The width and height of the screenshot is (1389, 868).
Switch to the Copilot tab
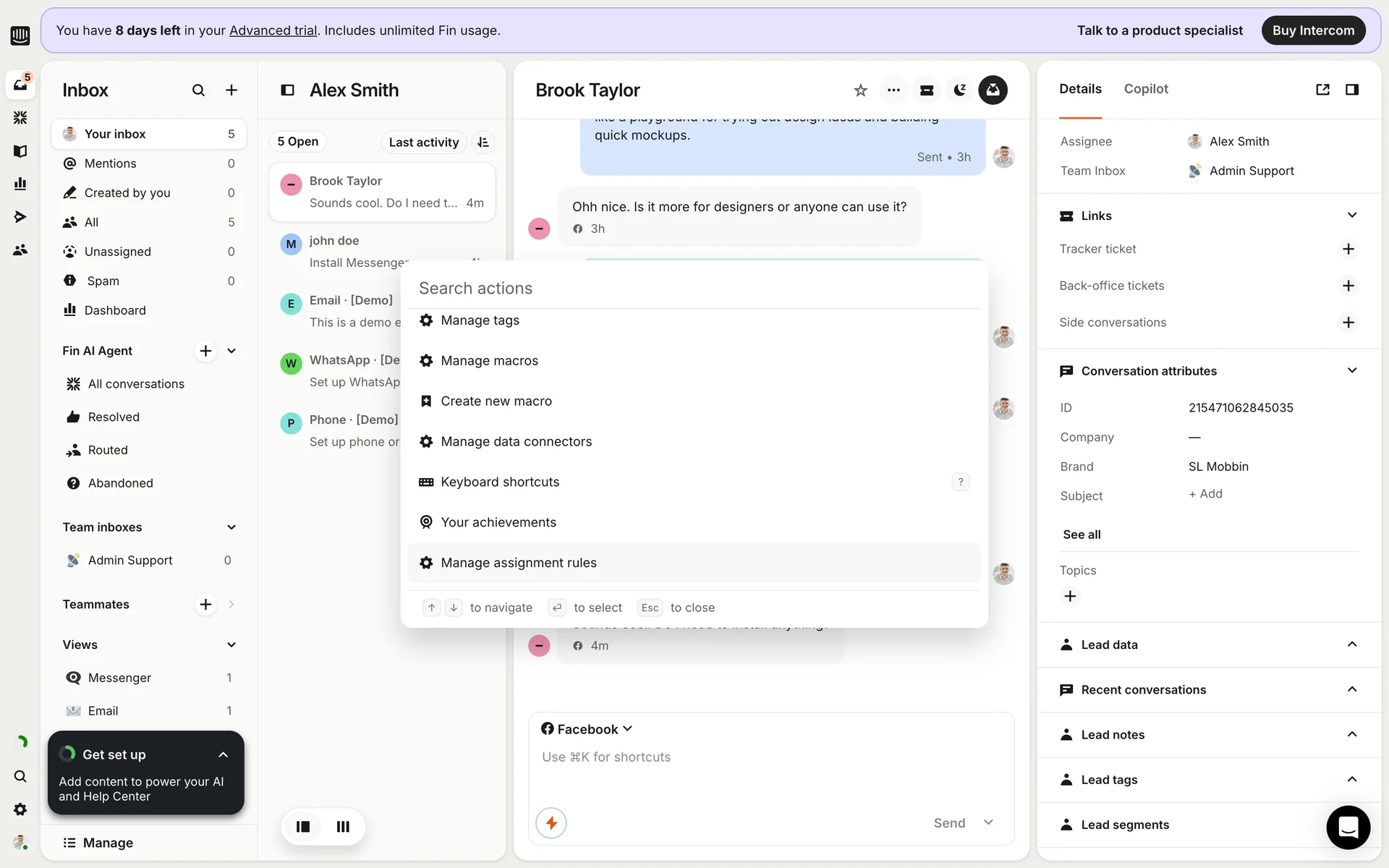1146,89
